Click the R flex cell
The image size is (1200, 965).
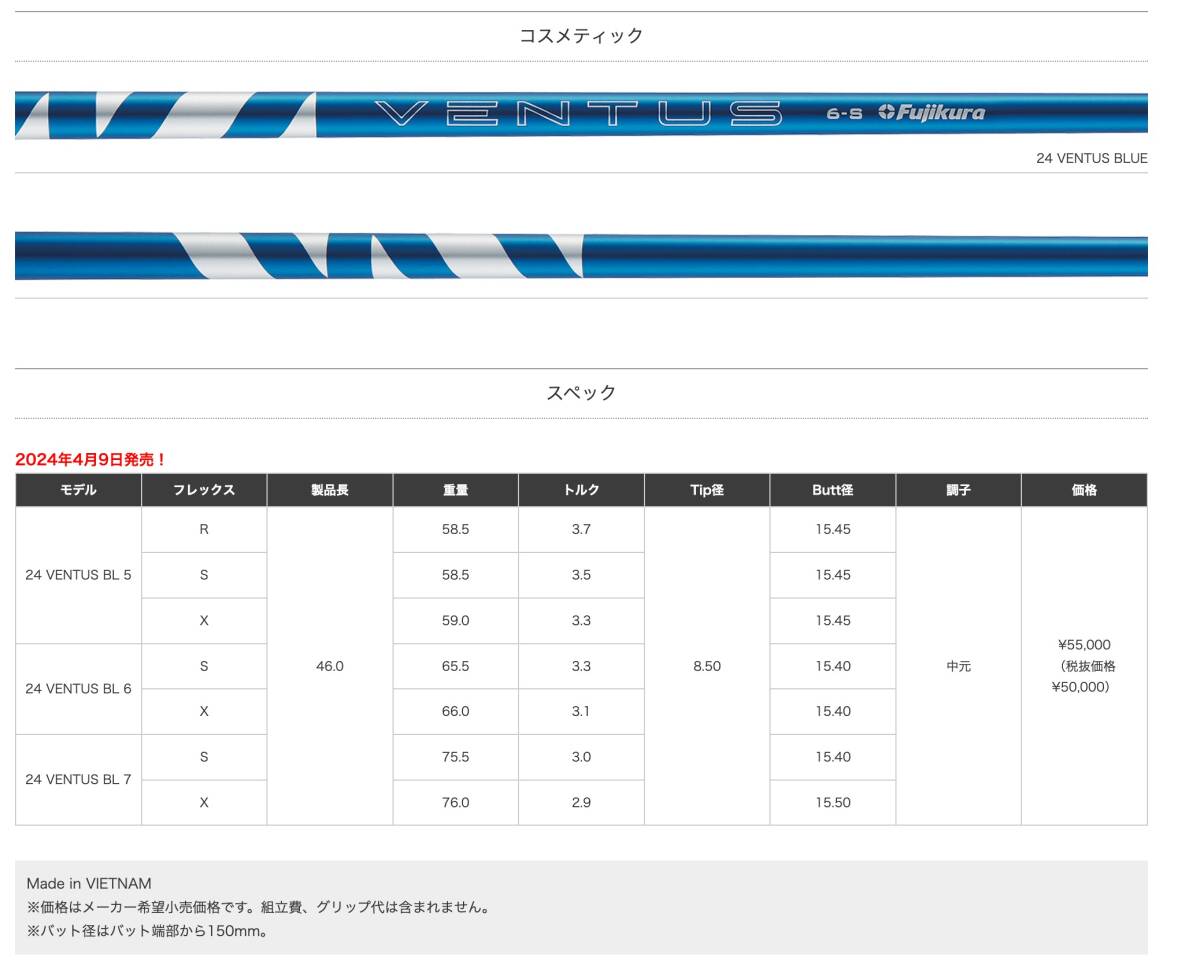coord(204,530)
